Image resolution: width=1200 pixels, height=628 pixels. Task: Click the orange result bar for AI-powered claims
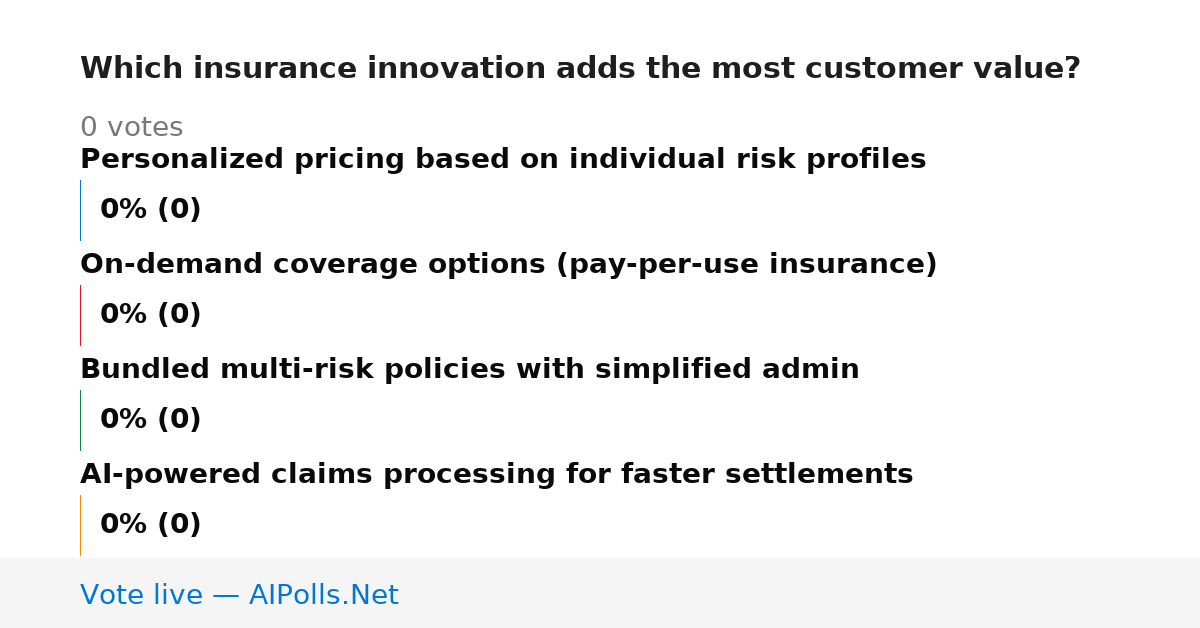[80, 525]
